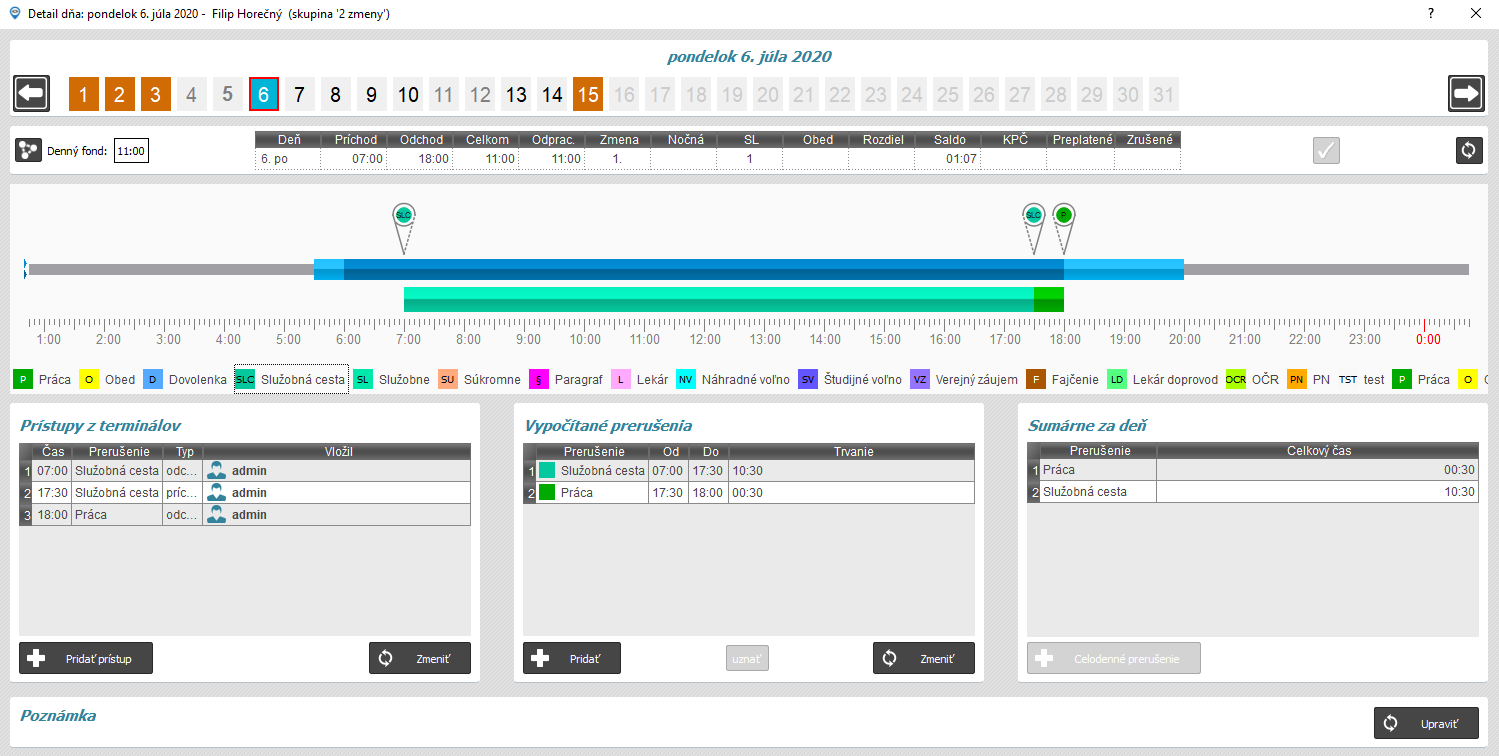Image resolution: width=1499 pixels, height=756 pixels.
Task: Choose the PN legend item
Action: (x=1308, y=380)
